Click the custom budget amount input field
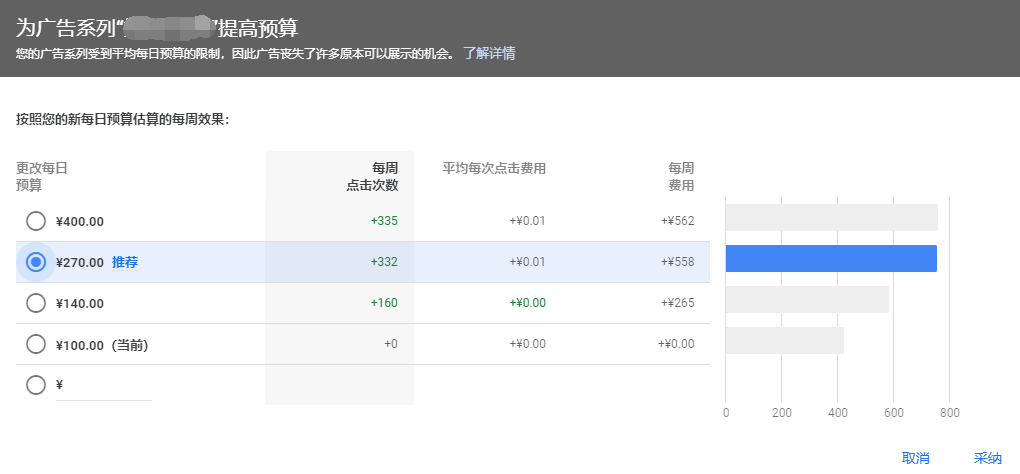The image size is (1020, 474). 104,386
